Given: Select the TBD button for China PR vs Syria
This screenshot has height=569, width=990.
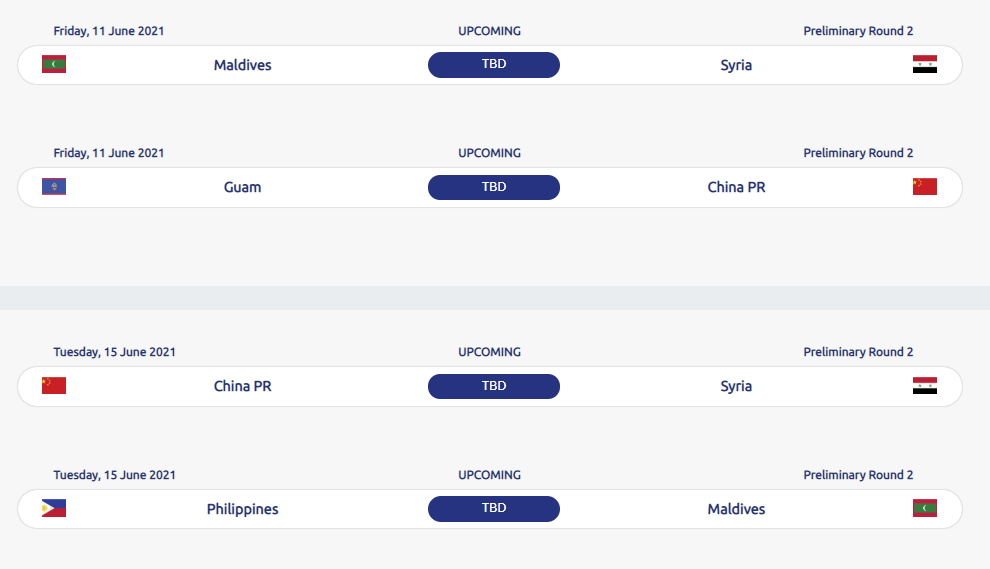Looking at the screenshot, I should 494,386.
